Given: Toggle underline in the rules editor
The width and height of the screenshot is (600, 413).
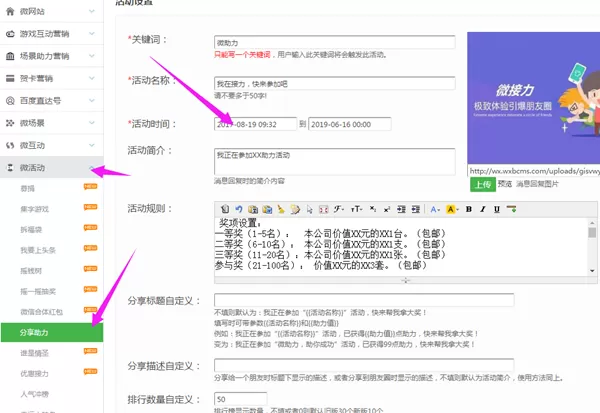Looking at the screenshot, I should click(x=497, y=209).
